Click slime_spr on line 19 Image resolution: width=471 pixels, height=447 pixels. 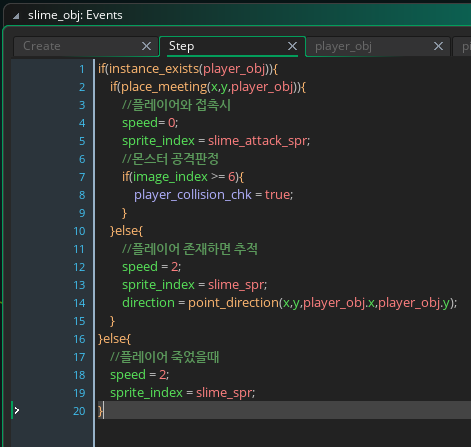coord(224,393)
